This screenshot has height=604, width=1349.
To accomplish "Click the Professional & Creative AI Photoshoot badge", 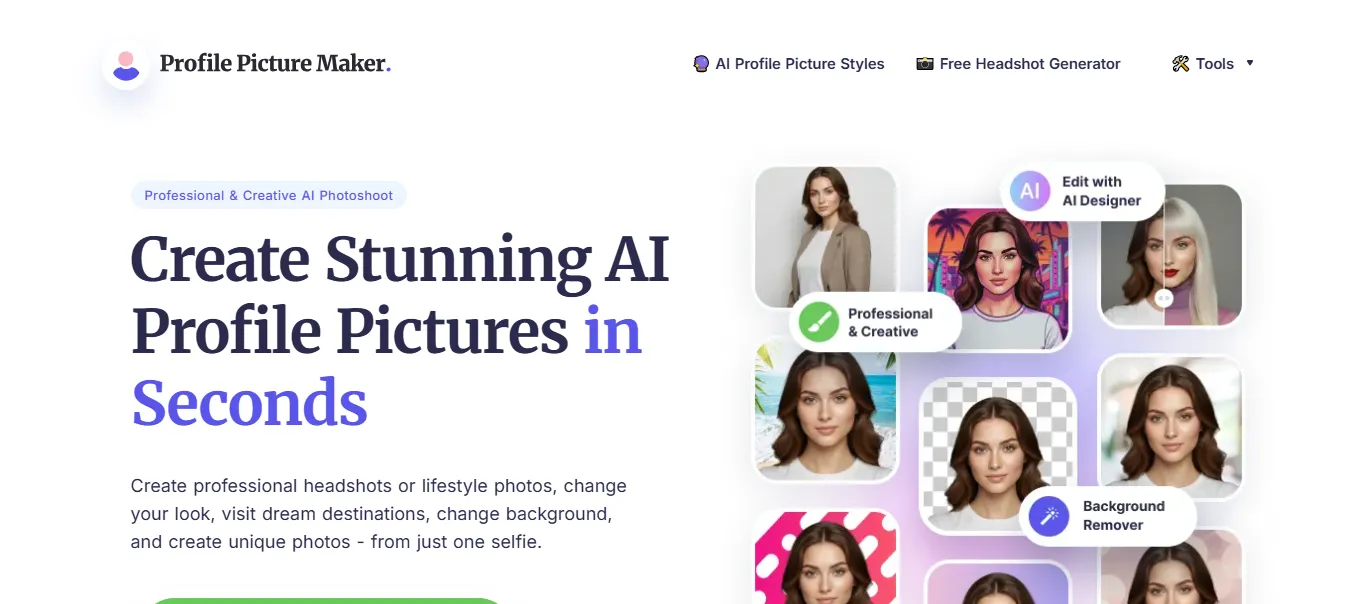I will click(x=268, y=195).
